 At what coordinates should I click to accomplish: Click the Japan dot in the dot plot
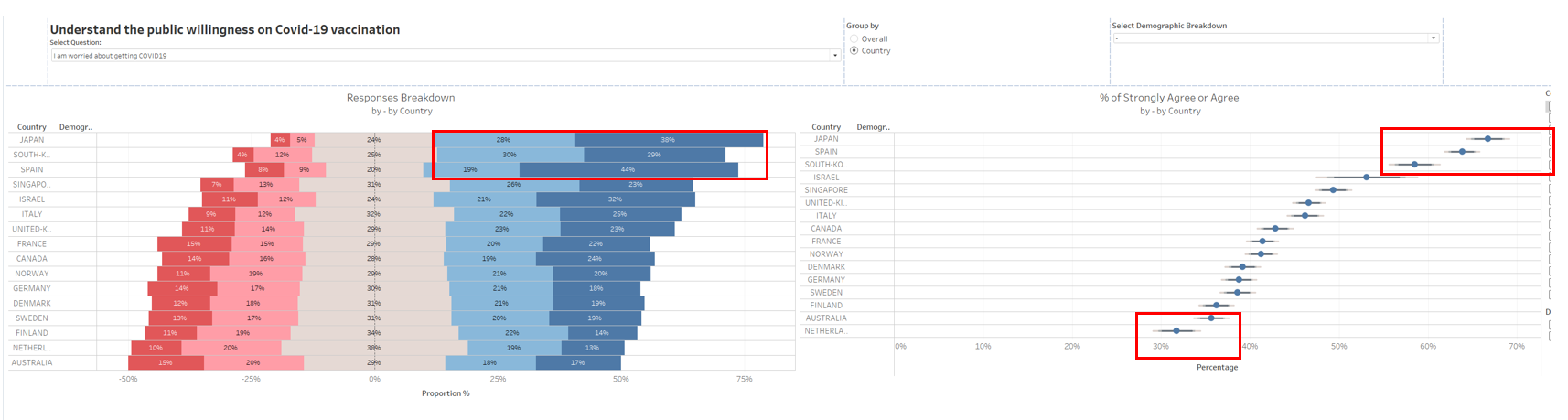click(1487, 139)
